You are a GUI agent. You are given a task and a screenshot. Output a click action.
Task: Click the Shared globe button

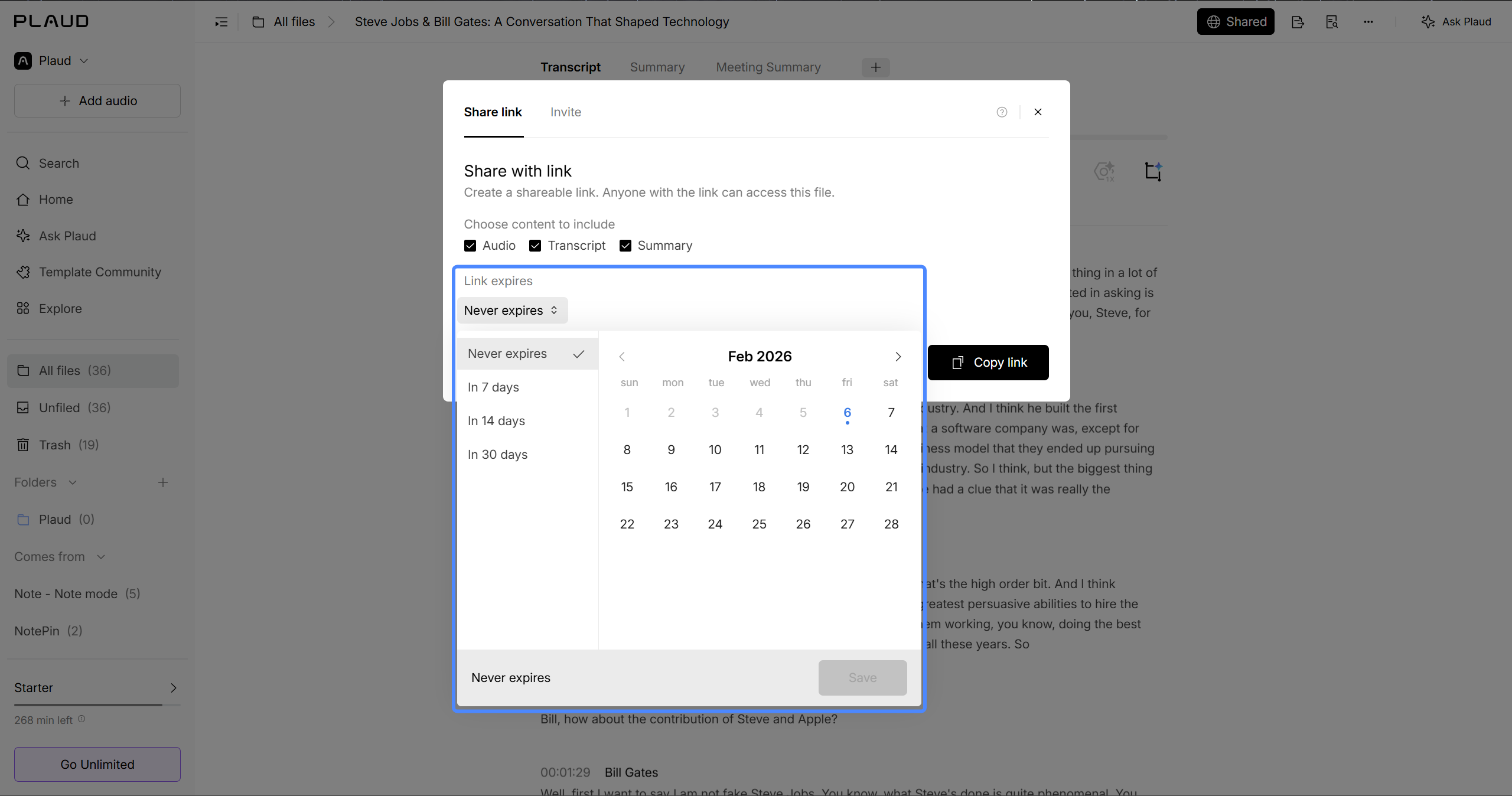[x=1236, y=22]
